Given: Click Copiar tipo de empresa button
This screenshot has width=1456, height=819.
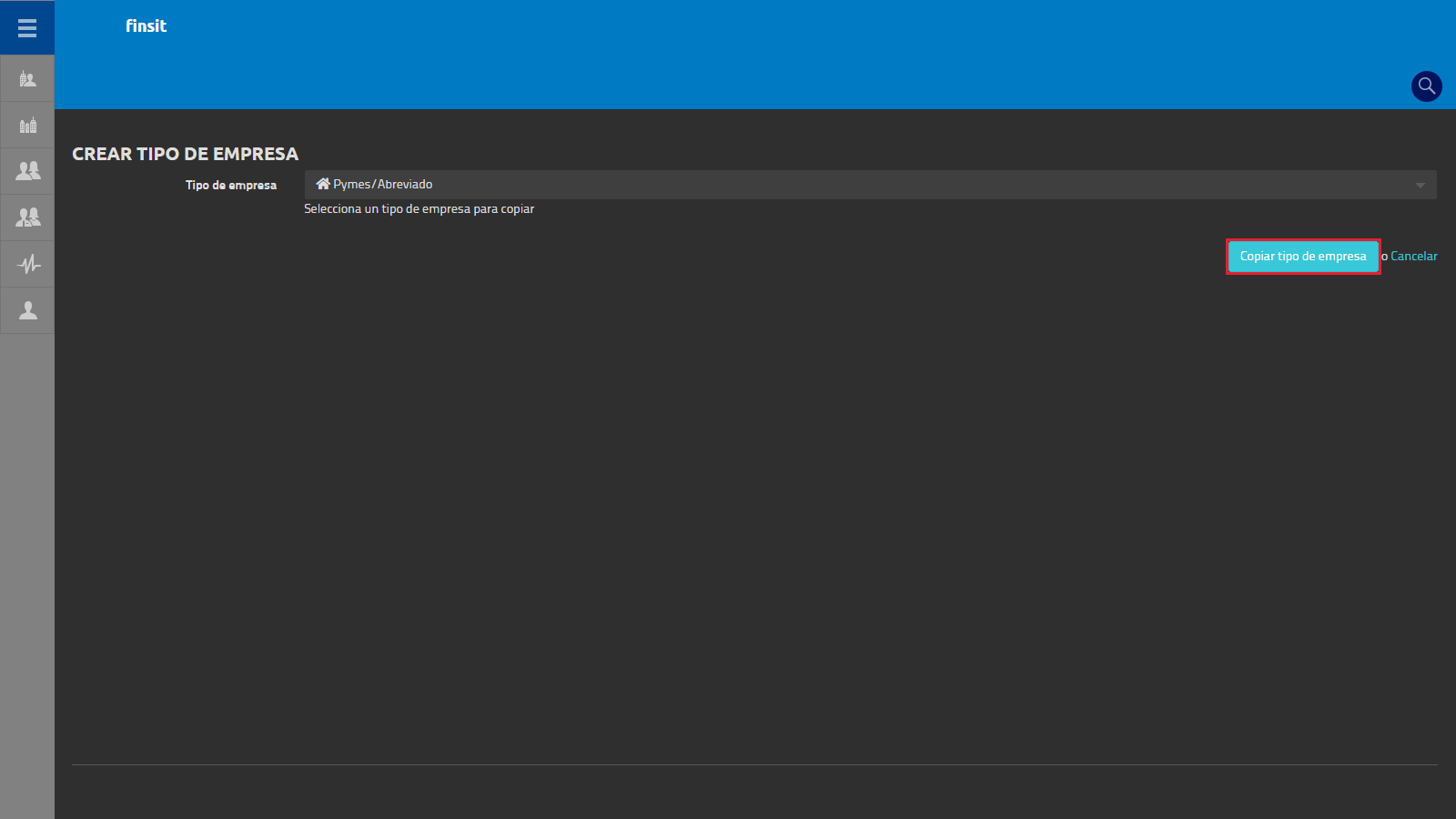Looking at the screenshot, I should [x=1303, y=257].
